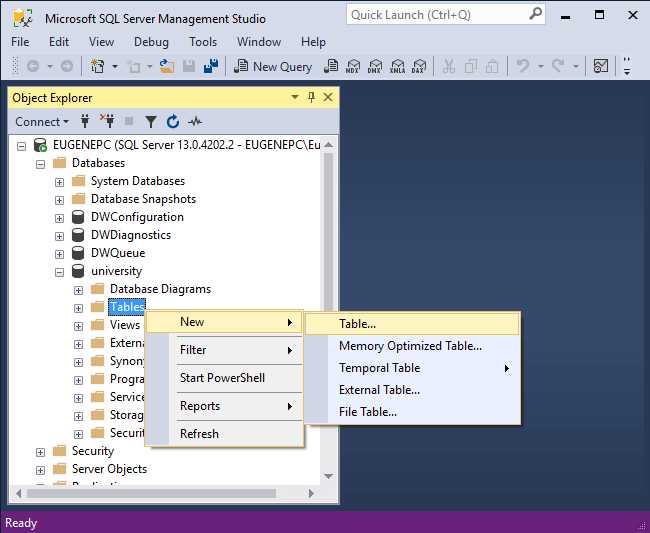The image size is (650, 533).
Task: Pin the Object Explorer panel
Action: (311, 98)
